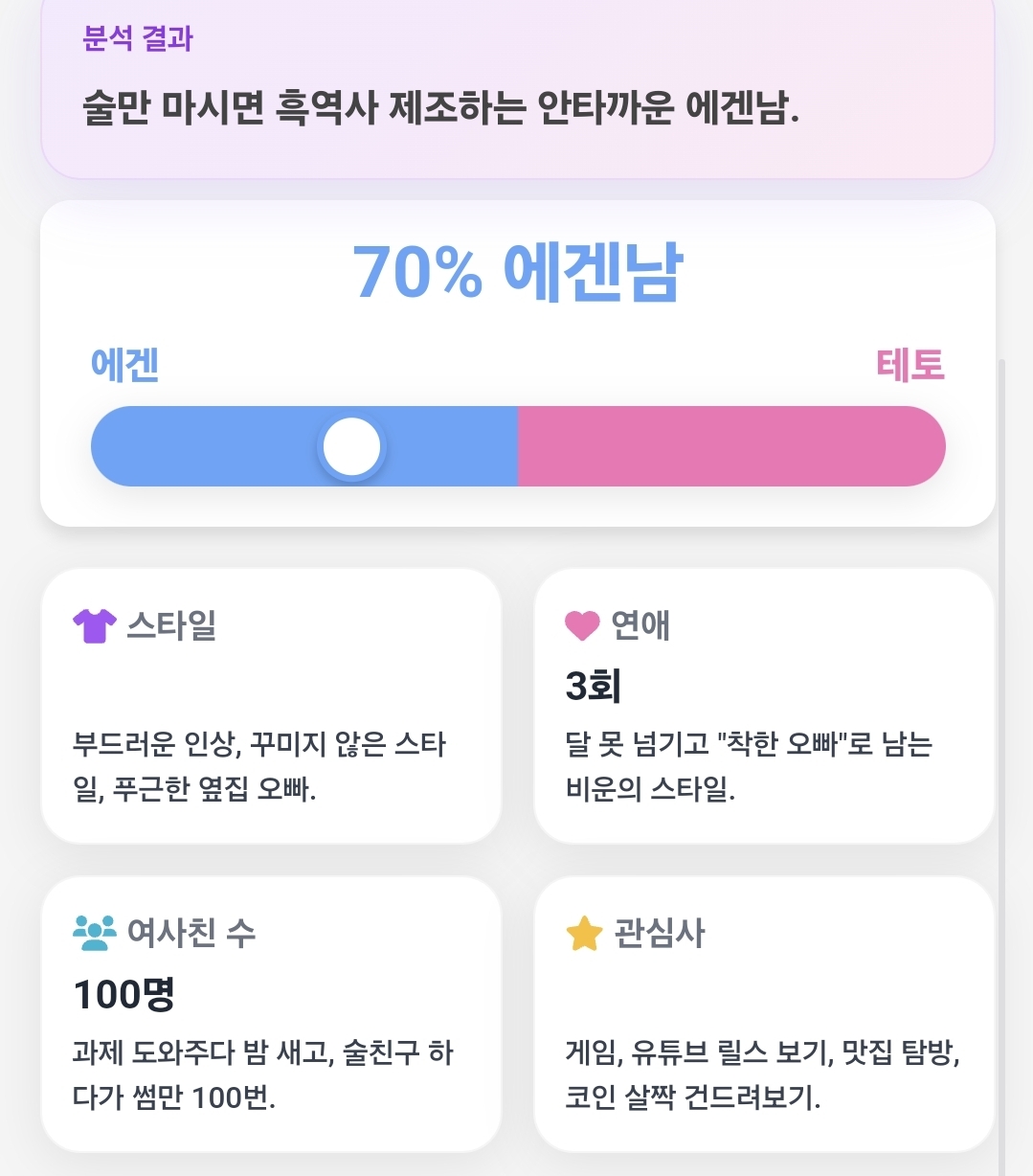Open the 여사친 수 card showing 100명
The image size is (1033, 1176).
(272, 1014)
